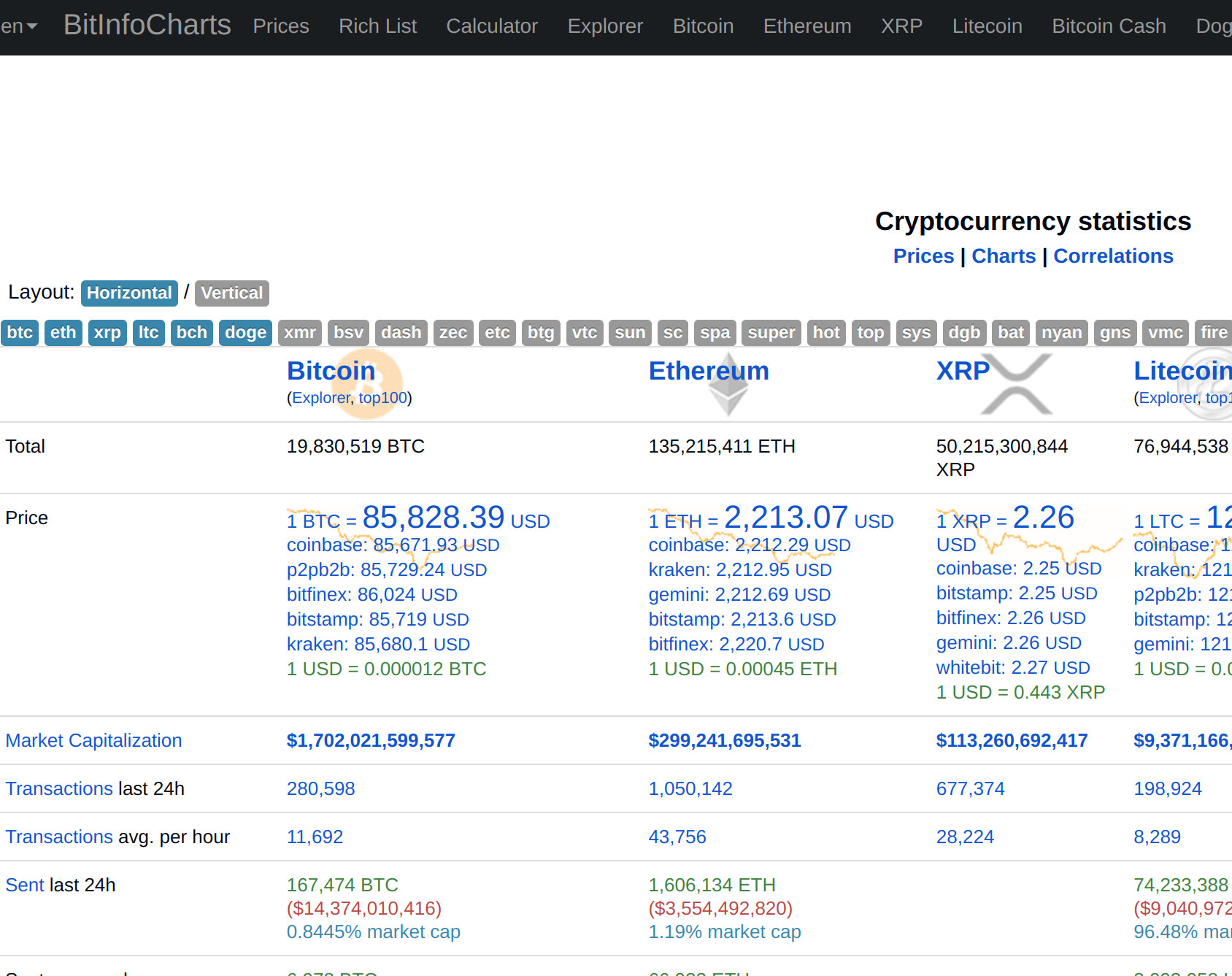Open the XRP column heading link
1232x976 pixels.
pyautogui.click(x=963, y=371)
